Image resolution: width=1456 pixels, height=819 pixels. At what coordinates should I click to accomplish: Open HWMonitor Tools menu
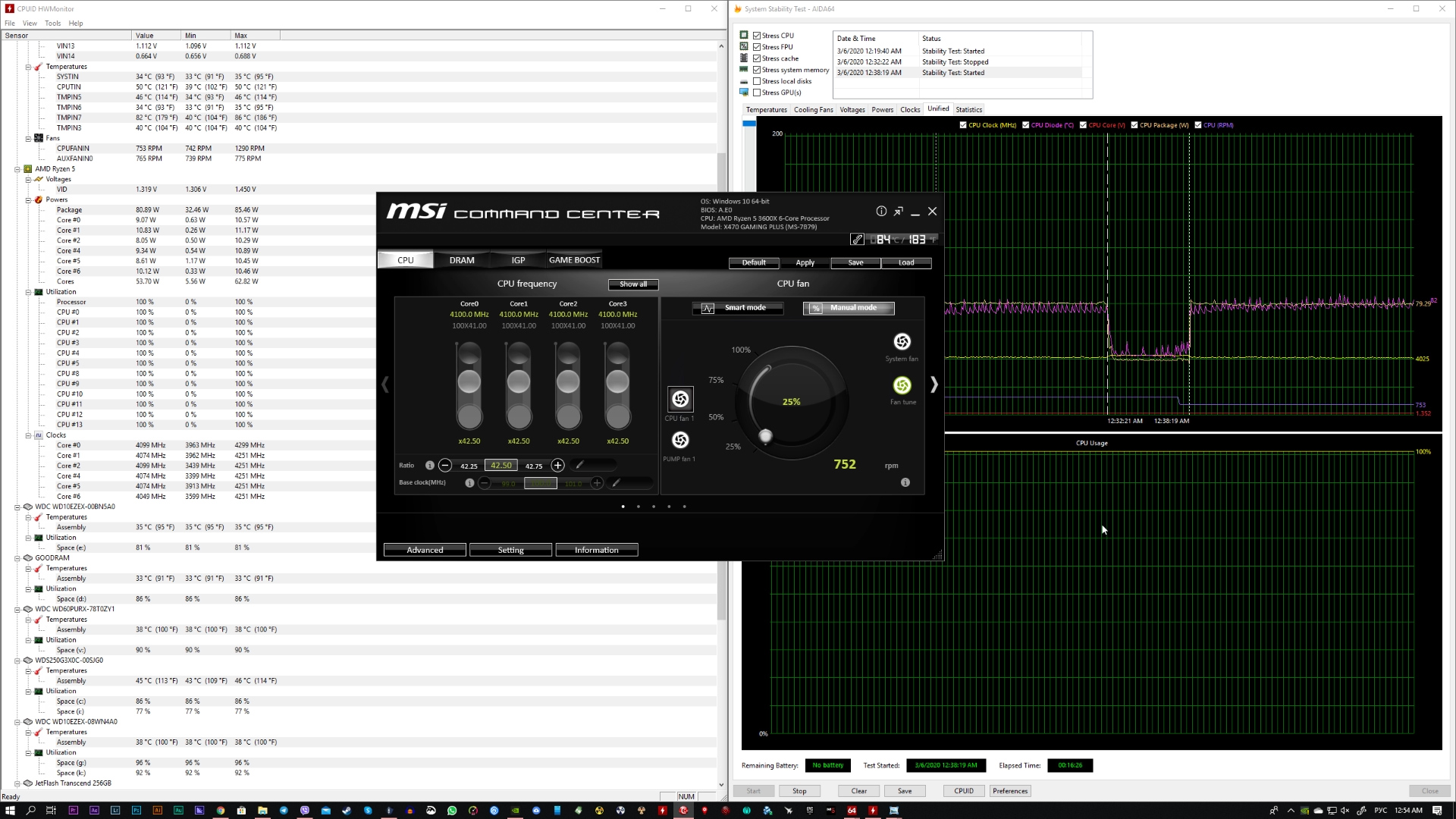[x=52, y=24]
